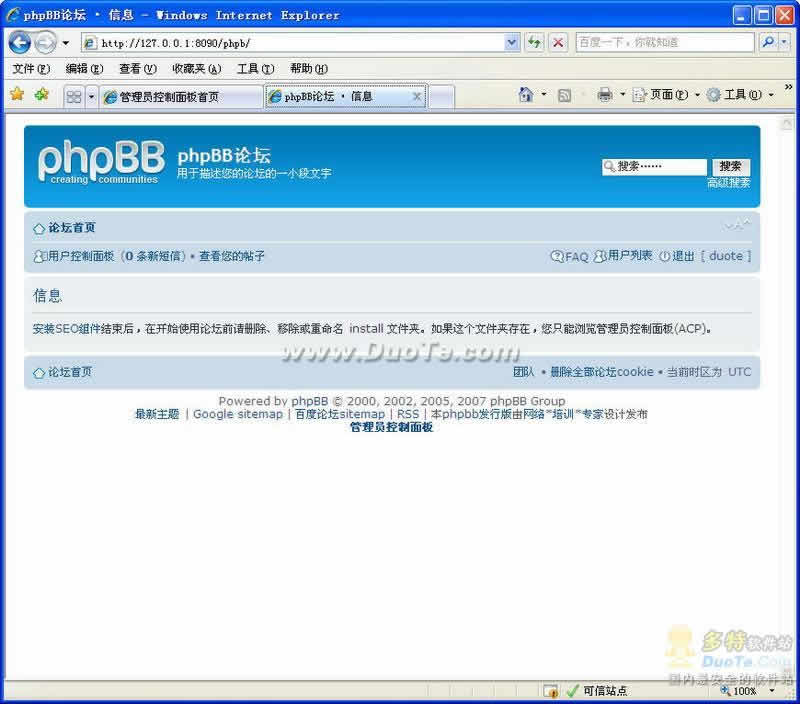Click the forum 搜索 button

pyautogui.click(x=730, y=167)
